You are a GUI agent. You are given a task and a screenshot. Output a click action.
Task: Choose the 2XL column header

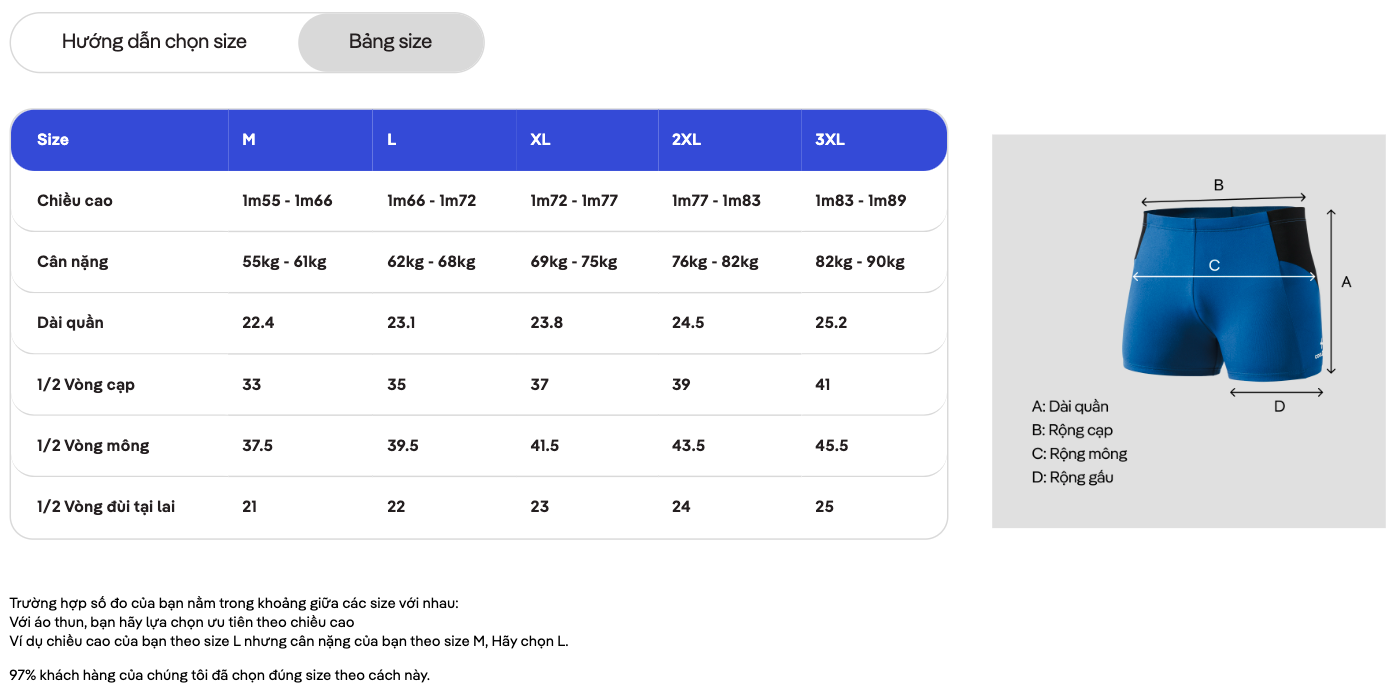(x=686, y=140)
